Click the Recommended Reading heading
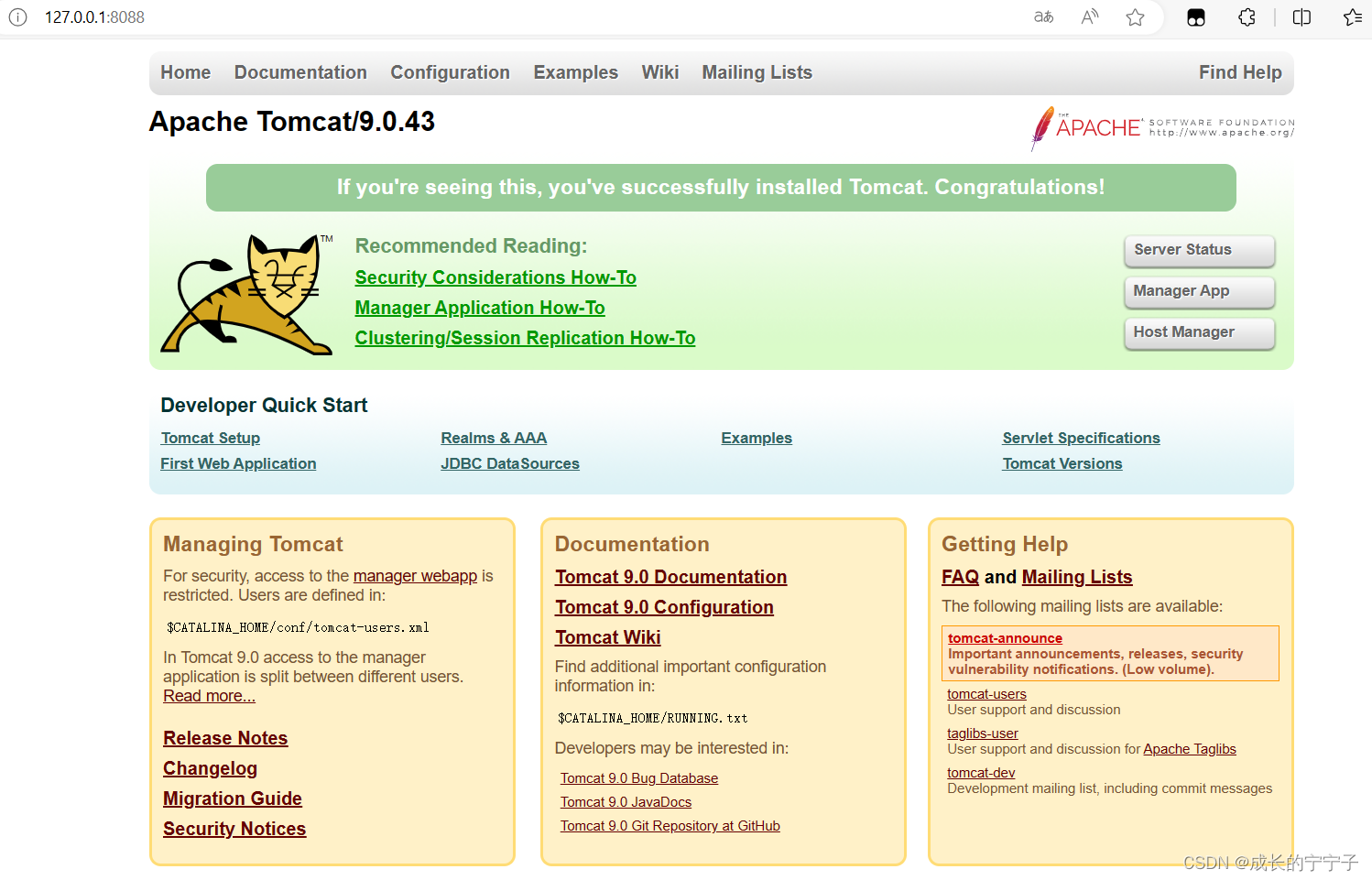The image size is (1372, 880). coord(471,245)
